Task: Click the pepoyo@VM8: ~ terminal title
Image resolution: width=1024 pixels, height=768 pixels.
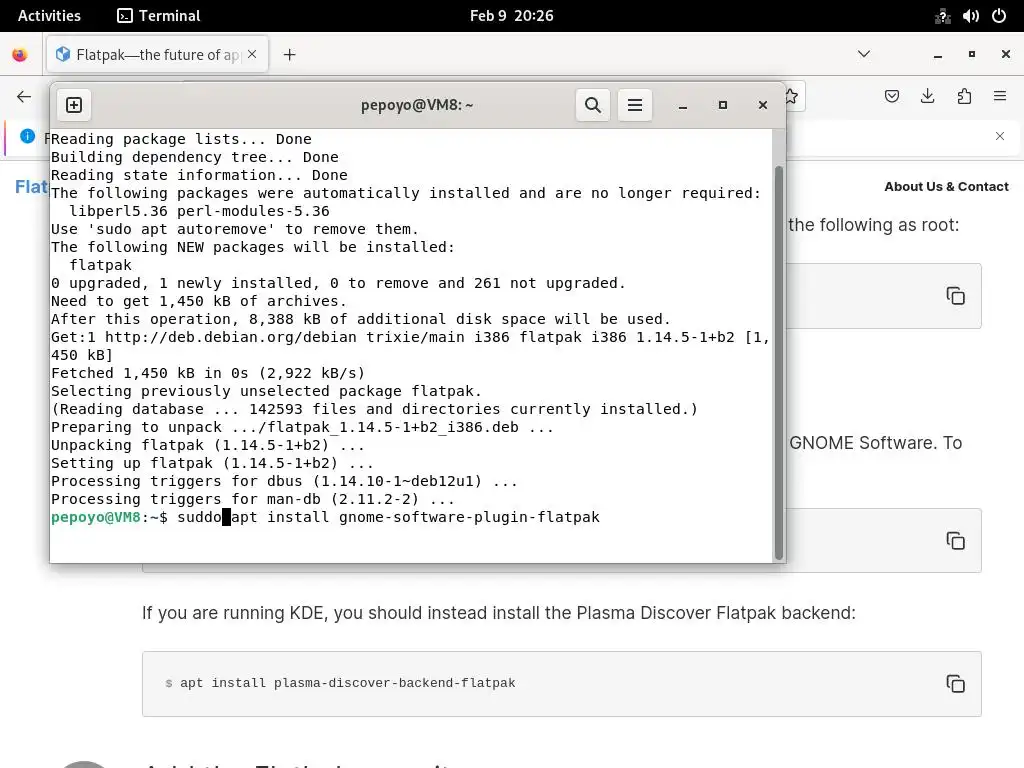Action: (x=417, y=105)
